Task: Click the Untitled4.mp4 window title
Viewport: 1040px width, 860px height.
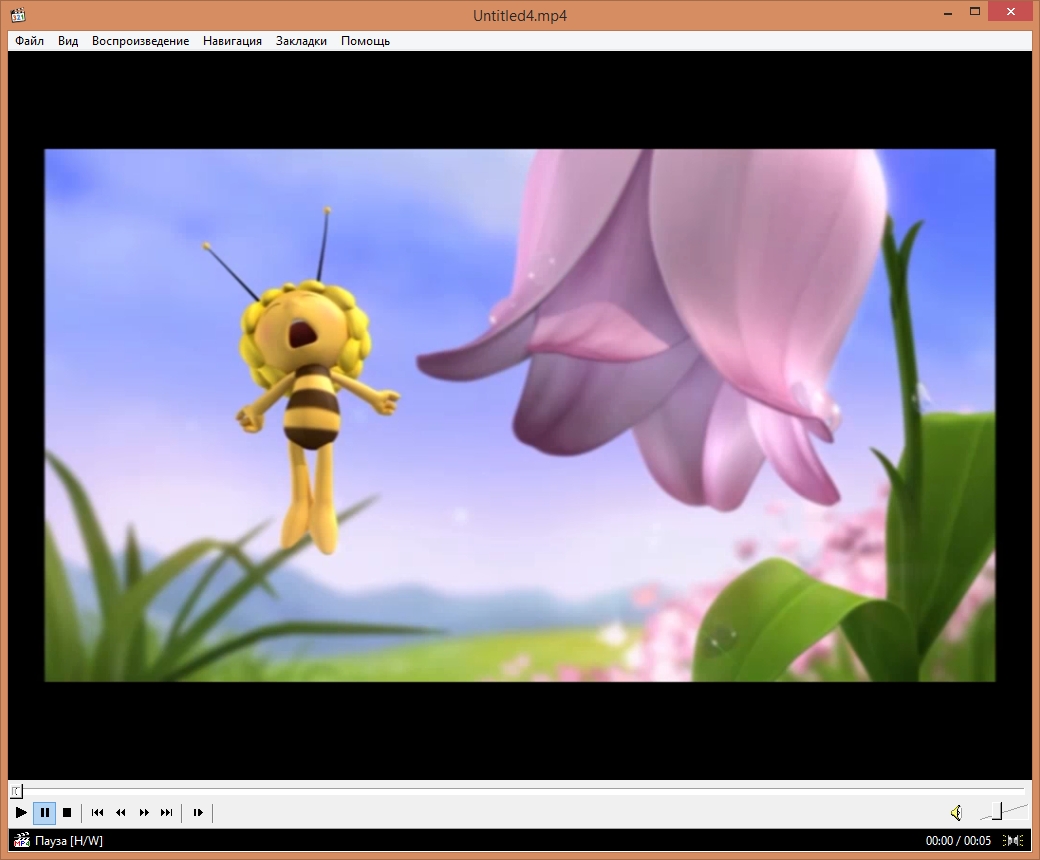Action: [x=520, y=15]
